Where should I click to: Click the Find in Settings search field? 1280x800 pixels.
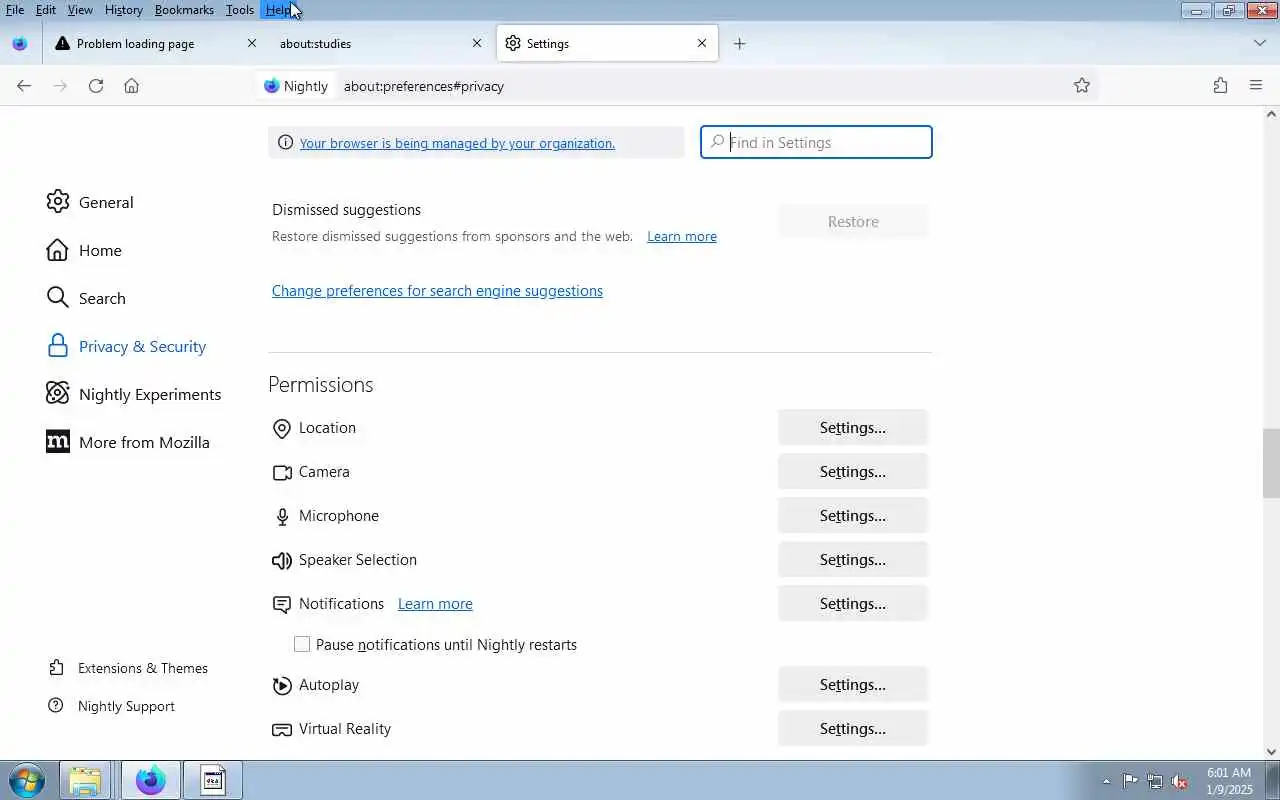click(x=816, y=142)
